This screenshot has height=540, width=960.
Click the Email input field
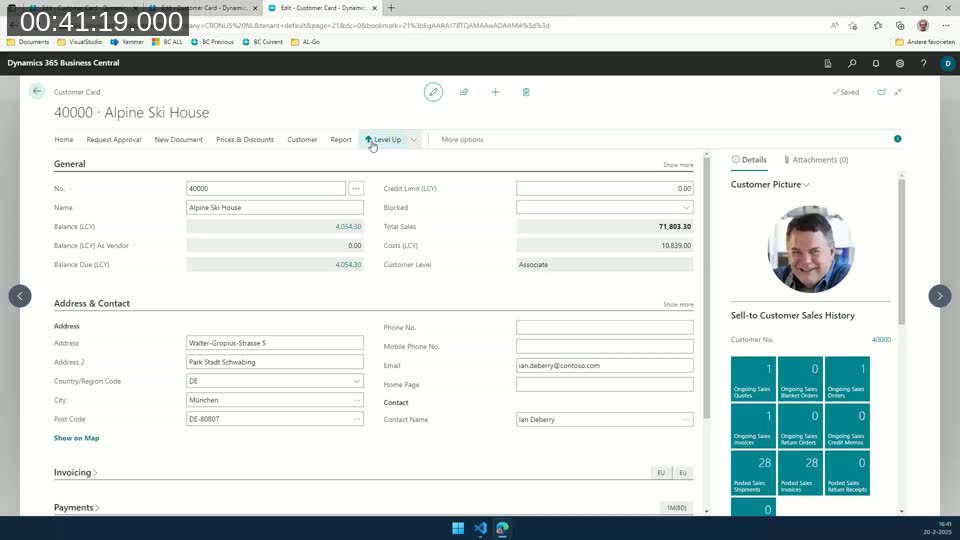click(x=605, y=366)
